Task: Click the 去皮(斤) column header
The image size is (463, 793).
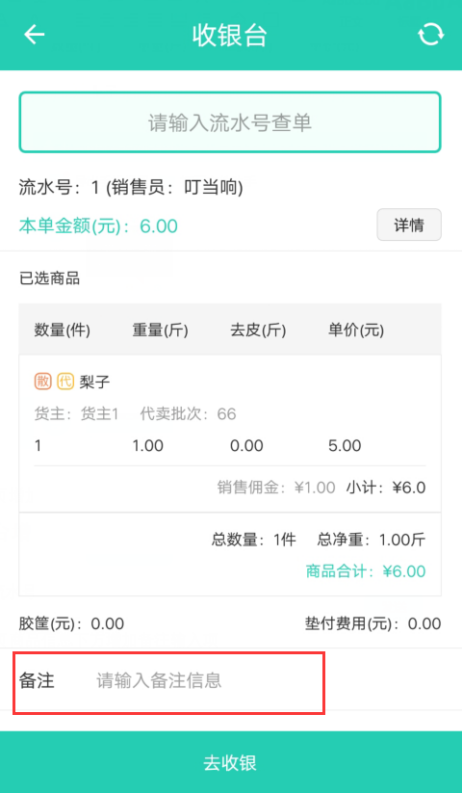Action: (x=258, y=331)
